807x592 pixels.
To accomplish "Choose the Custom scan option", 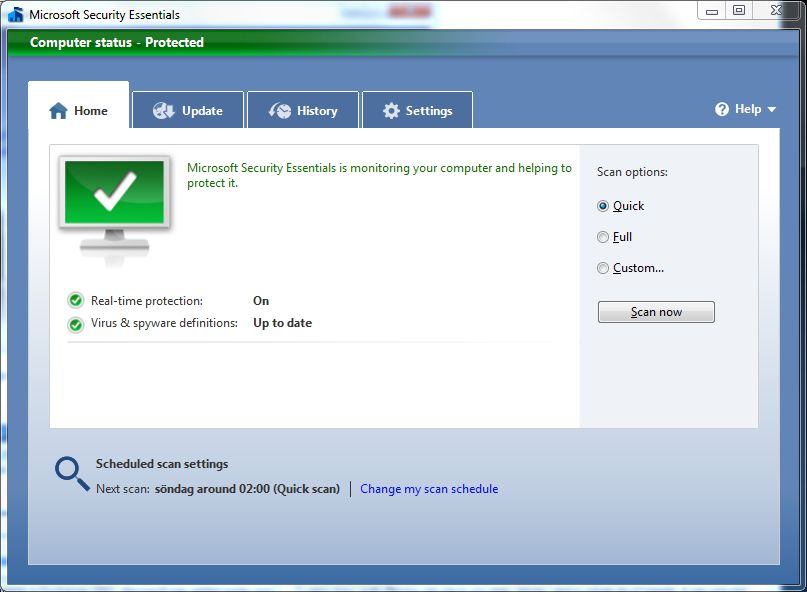I will (x=603, y=268).
